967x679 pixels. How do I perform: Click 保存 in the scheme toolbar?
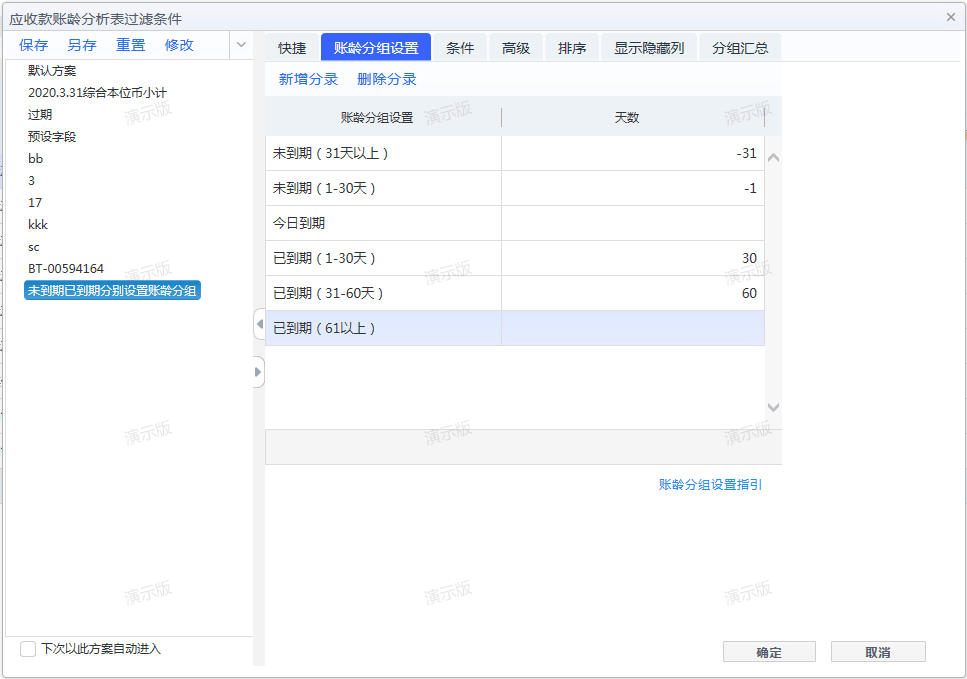tap(34, 45)
